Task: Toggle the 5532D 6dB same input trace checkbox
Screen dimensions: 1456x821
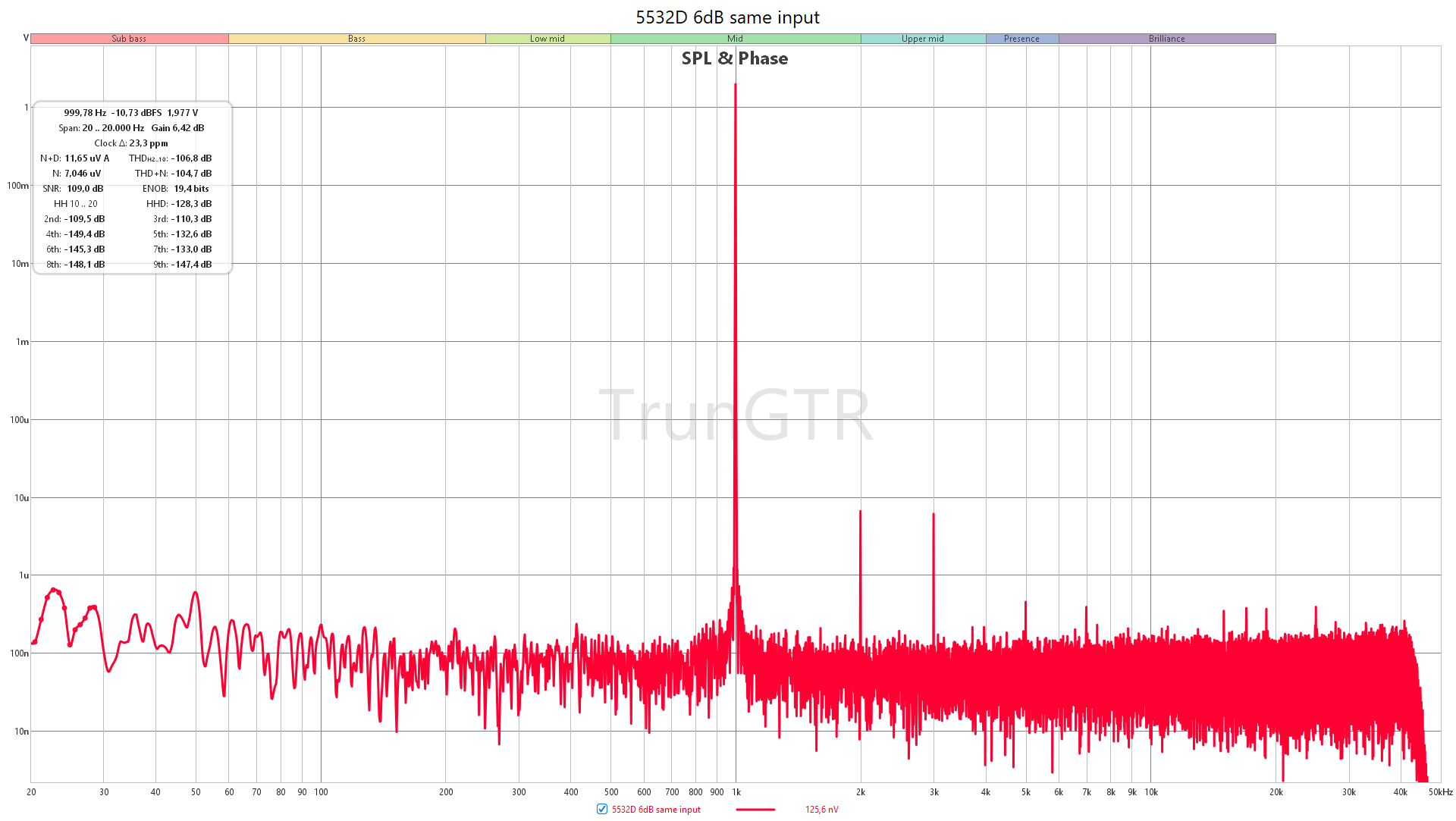Action: click(602, 809)
